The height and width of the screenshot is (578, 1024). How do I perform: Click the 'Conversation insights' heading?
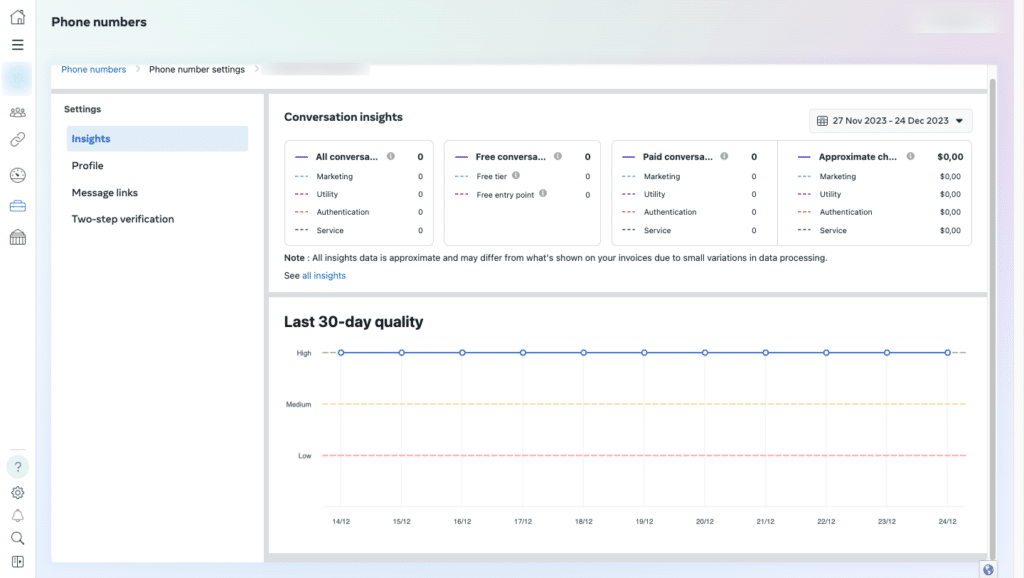pos(344,117)
